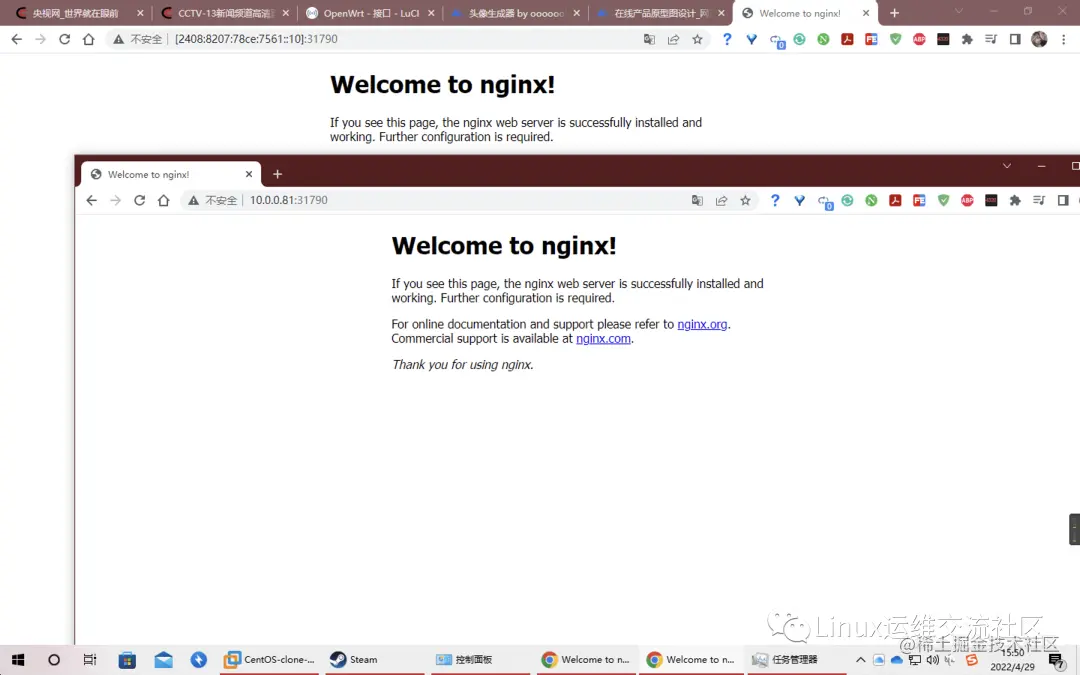
Task: Go back in the front 10.0.0.81 window
Action: pyautogui.click(x=92, y=200)
